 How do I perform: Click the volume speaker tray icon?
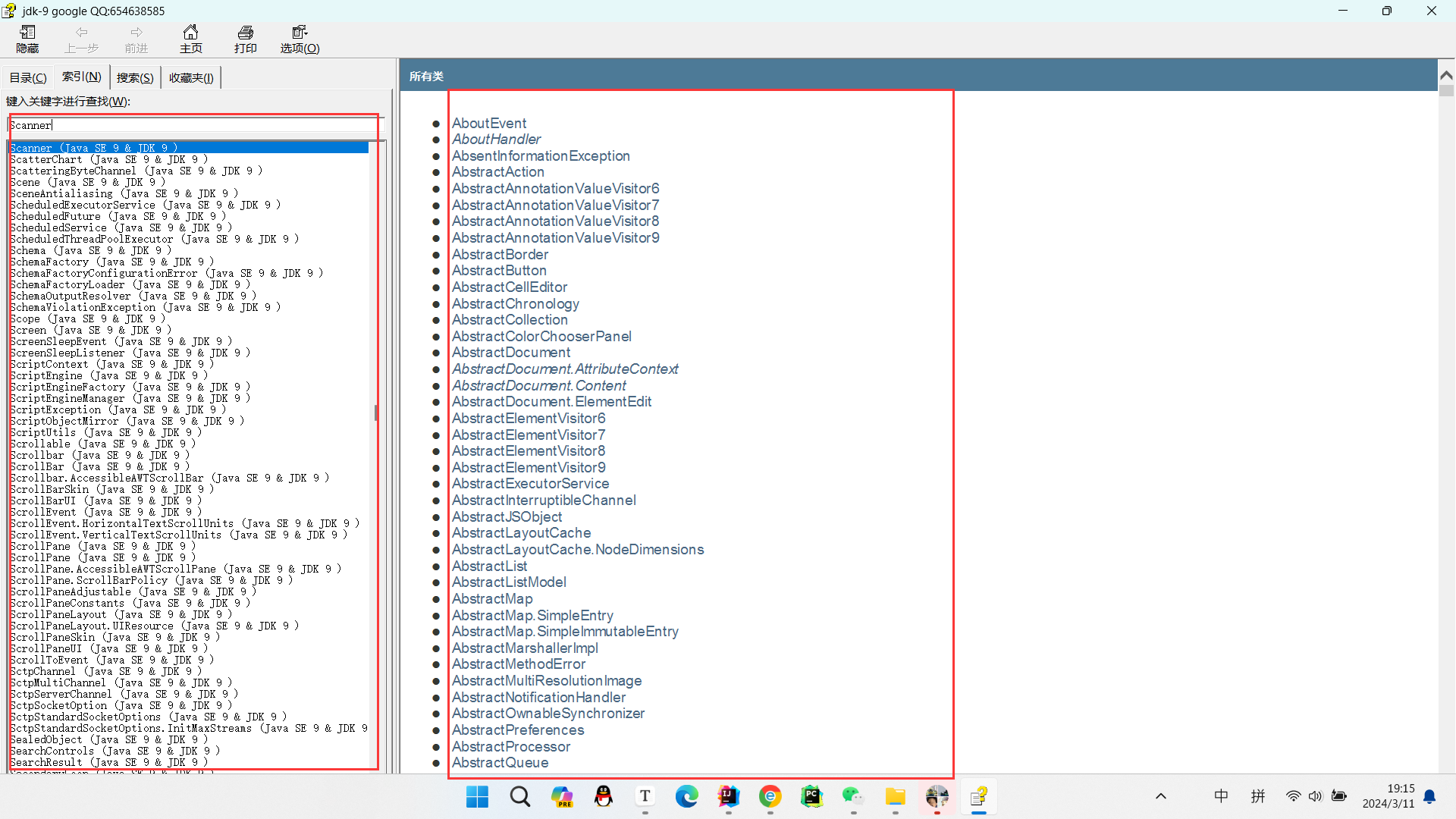pos(1316,796)
